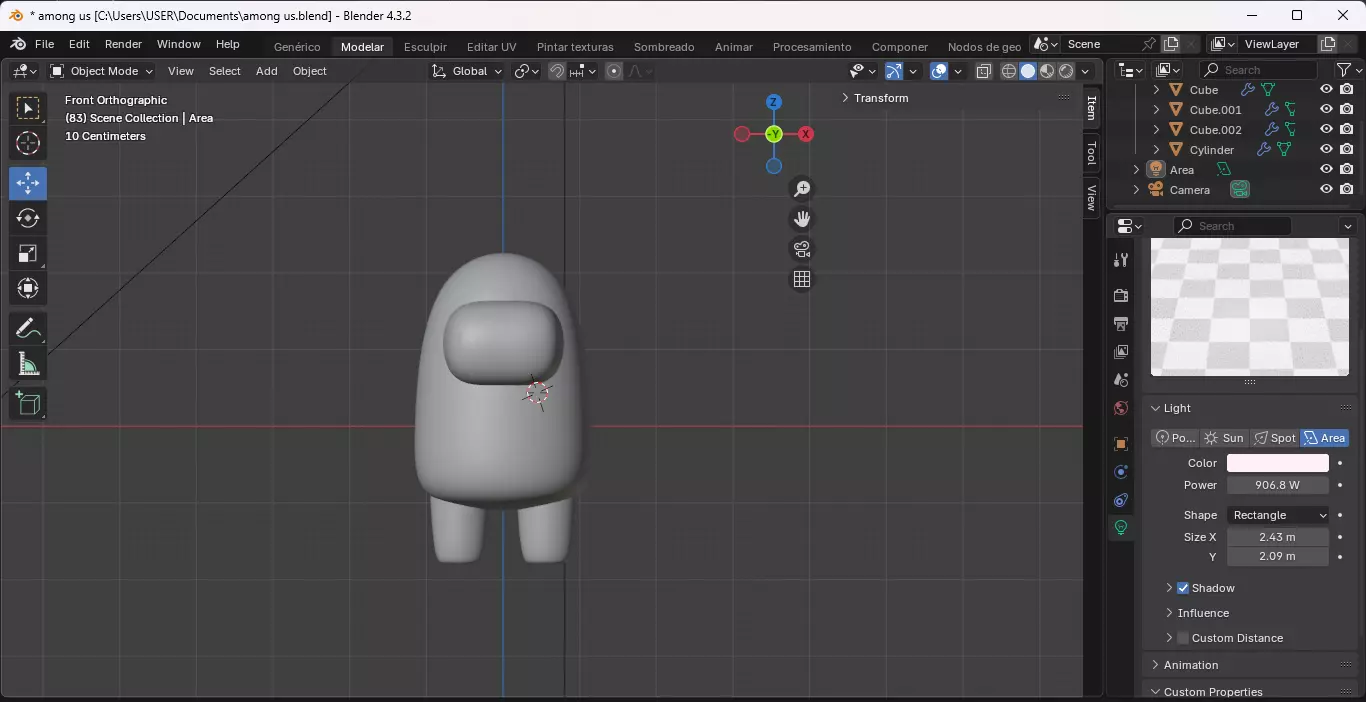Screen dimensions: 1366x702
Task: Click the modifier wrench icon beside Cylinder
Action: pos(1264,150)
